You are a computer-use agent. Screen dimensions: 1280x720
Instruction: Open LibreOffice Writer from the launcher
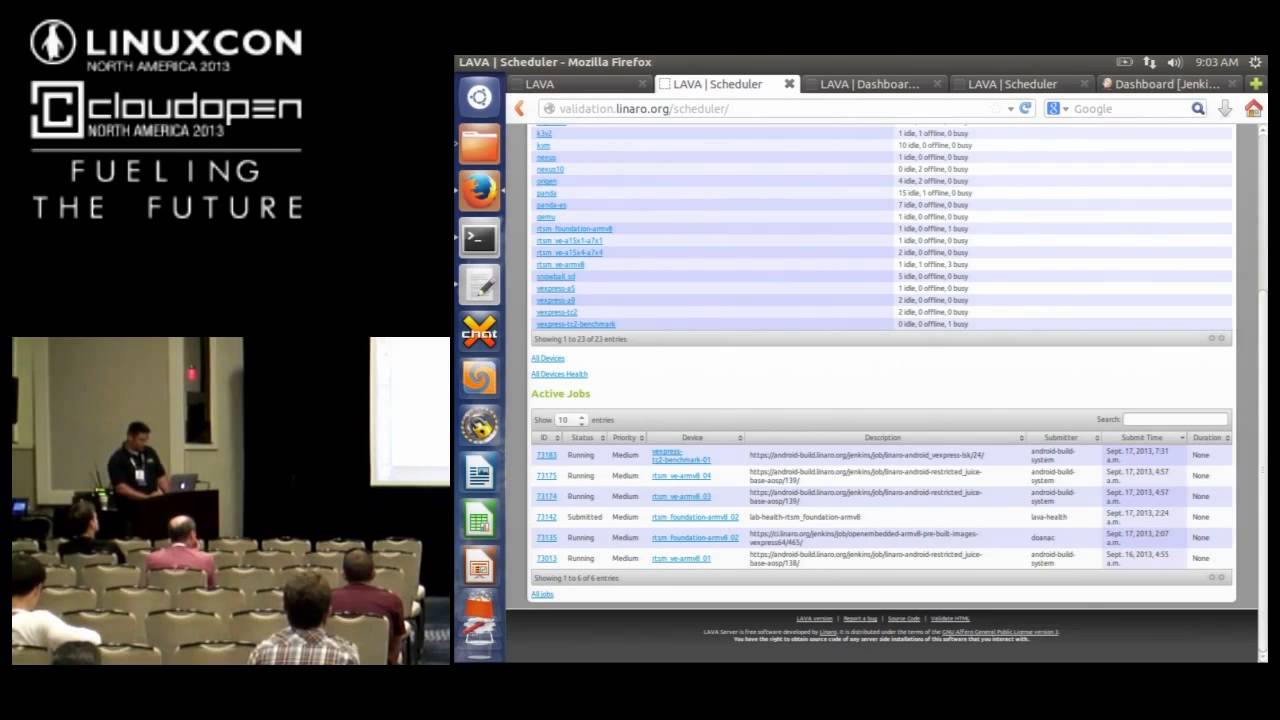pyautogui.click(x=480, y=472)
